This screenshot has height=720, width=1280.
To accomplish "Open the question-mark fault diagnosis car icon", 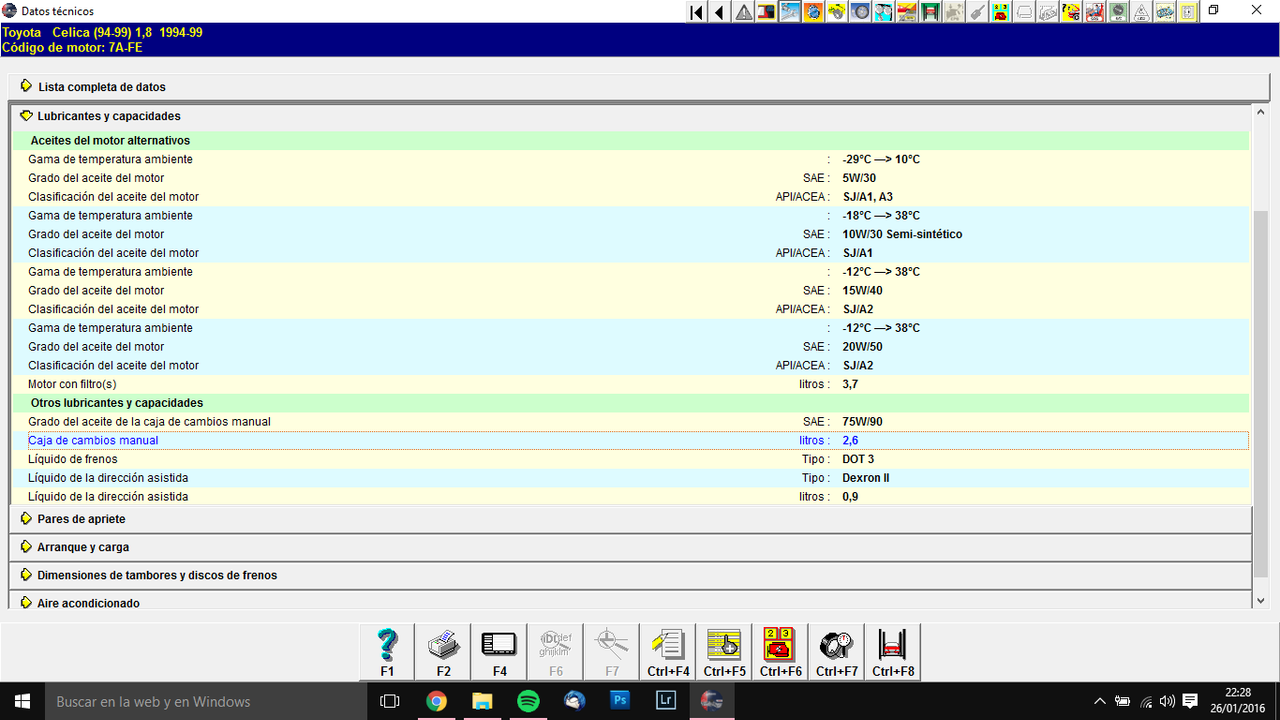I will click(x=1070, y=12).
